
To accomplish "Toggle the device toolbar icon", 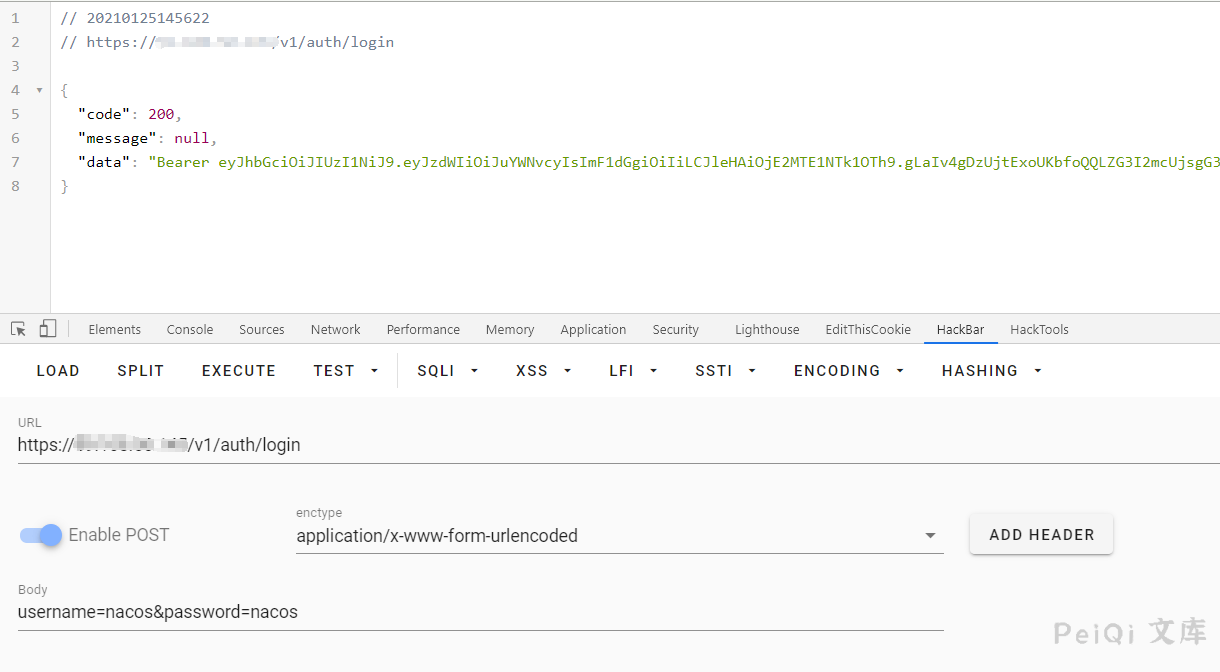I will coord(48,329).
